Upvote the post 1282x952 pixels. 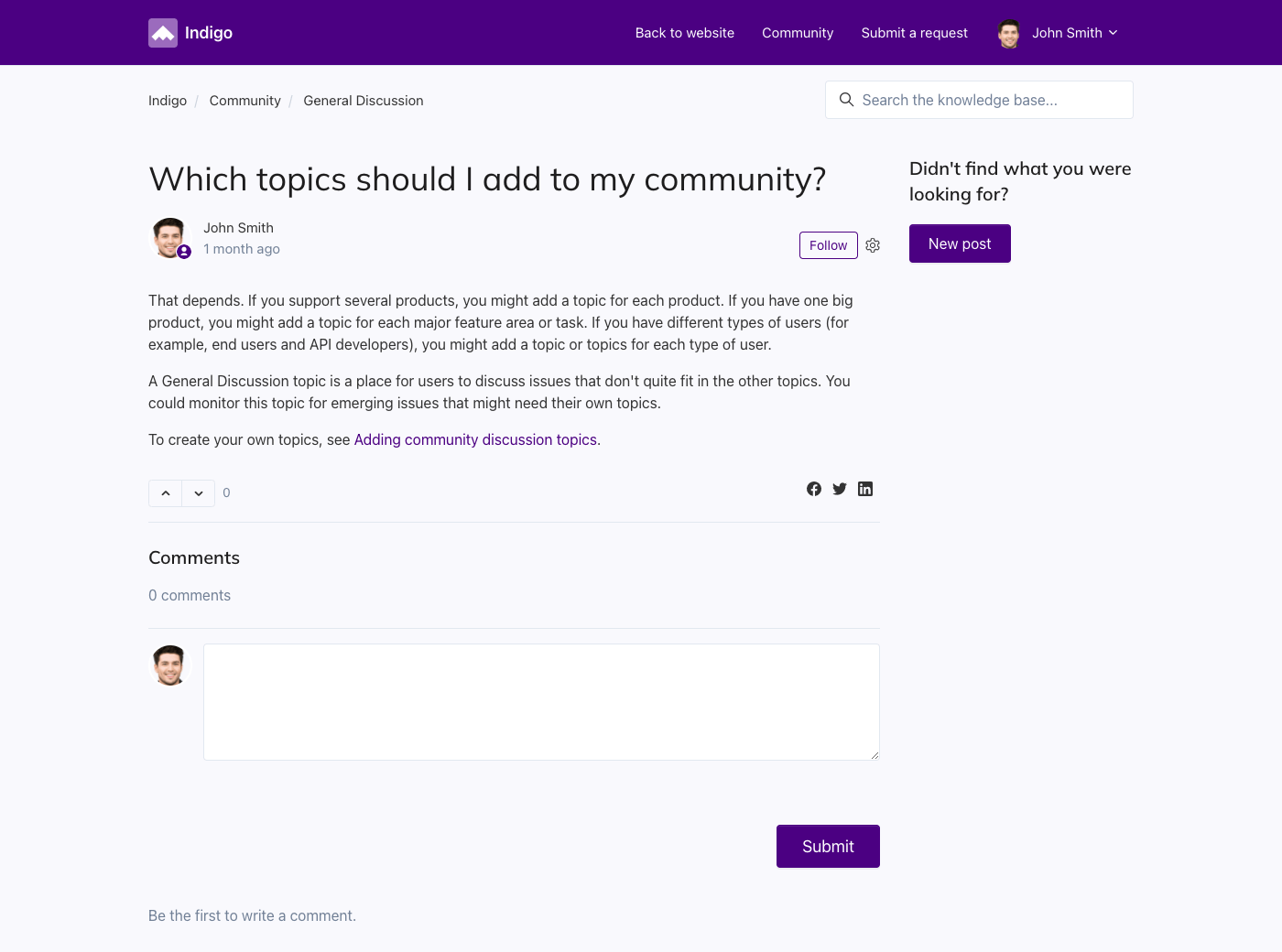pos(166,493)
